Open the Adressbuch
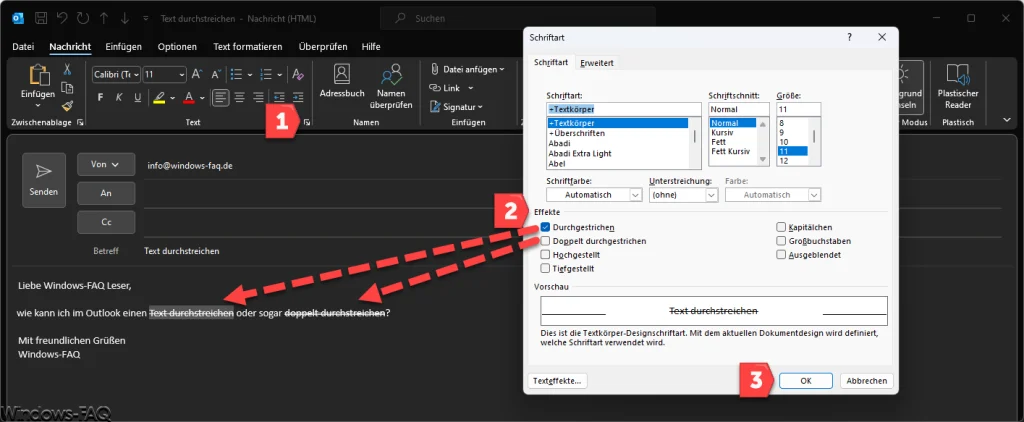Viewport: 1024px width, 422px height. coord(342,82)
